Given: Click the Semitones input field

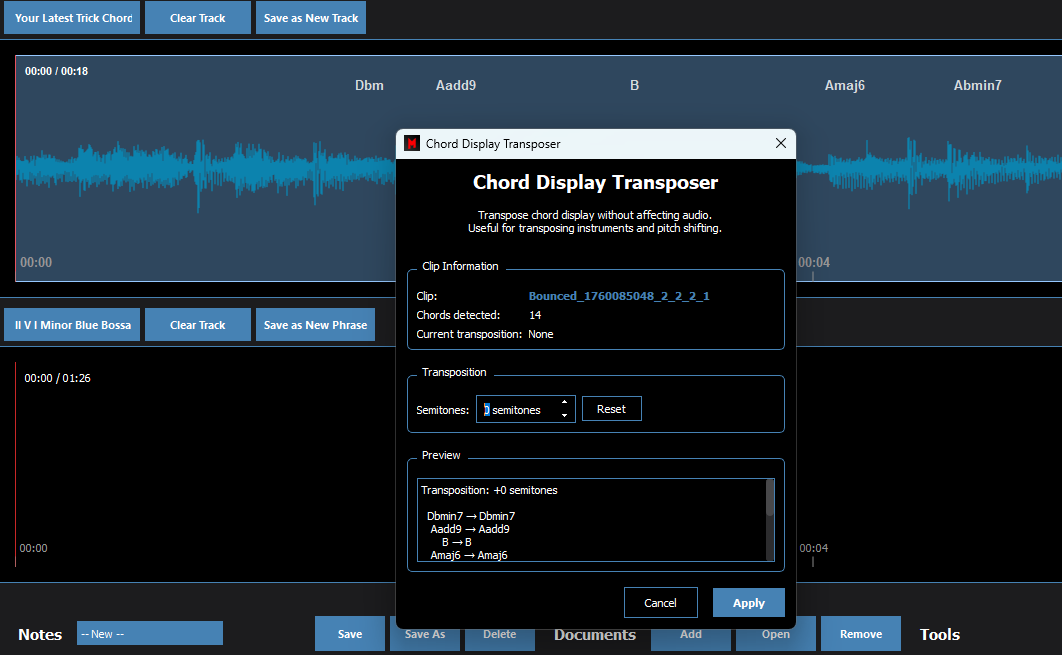Looking at the screenshot, I should [x=517, y=410].
